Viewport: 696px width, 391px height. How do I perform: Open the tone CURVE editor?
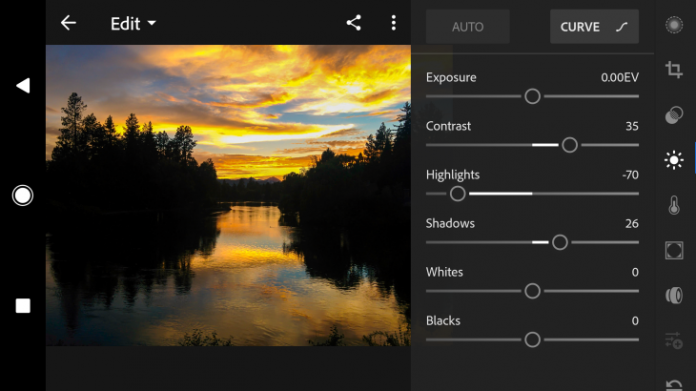tap(594, 27)
